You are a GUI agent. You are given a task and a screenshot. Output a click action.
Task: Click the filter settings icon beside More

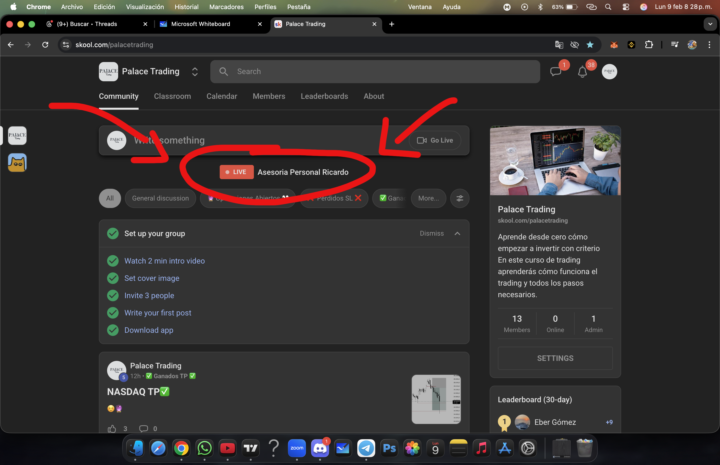(x=460, y=198)
